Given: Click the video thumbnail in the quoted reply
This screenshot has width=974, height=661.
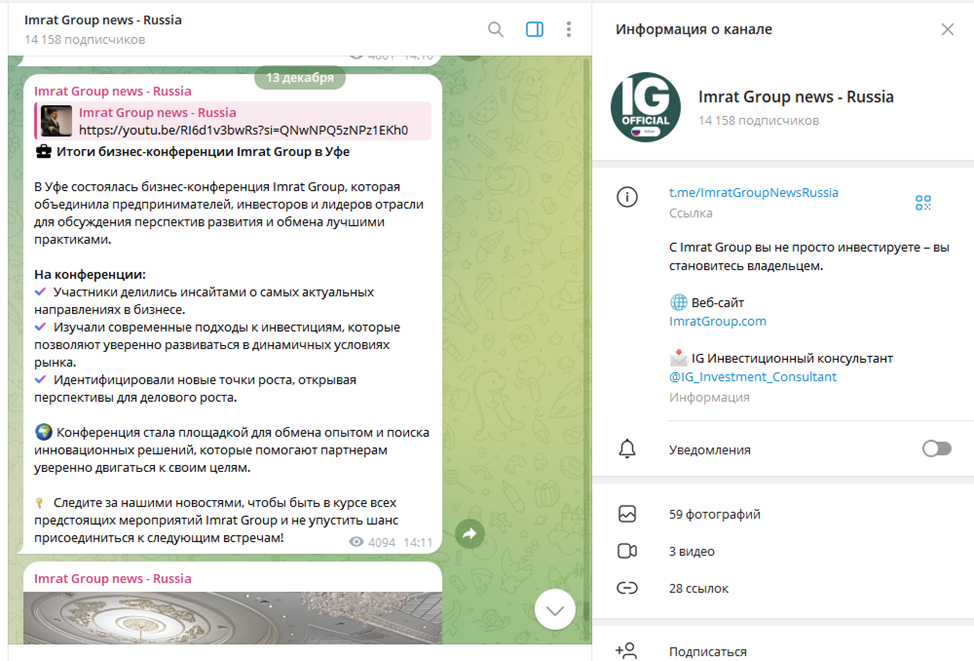Looking at the screenshot, I should (56, 121).
